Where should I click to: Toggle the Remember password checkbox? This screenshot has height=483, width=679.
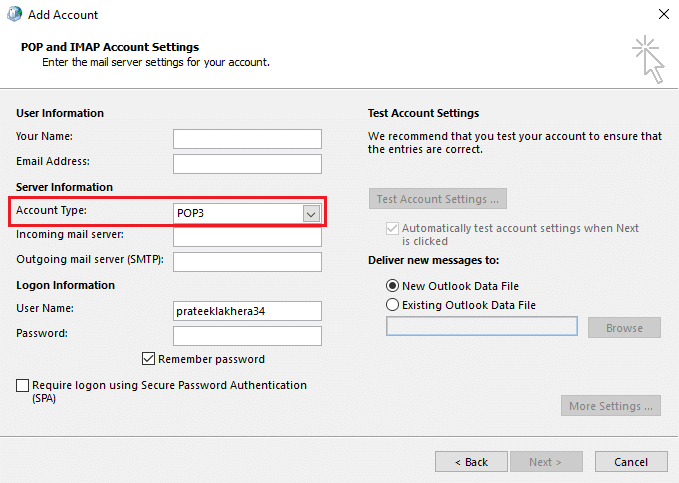coord(150,359)
